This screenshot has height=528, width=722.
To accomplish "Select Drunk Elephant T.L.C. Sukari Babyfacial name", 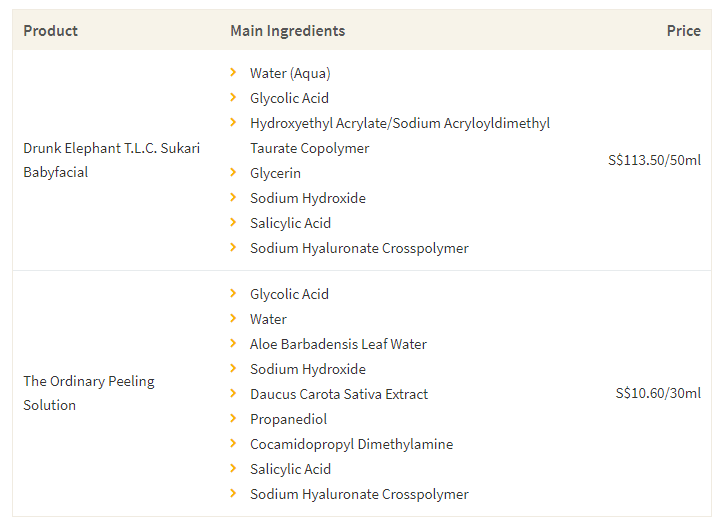I will [x=111, y=160].
